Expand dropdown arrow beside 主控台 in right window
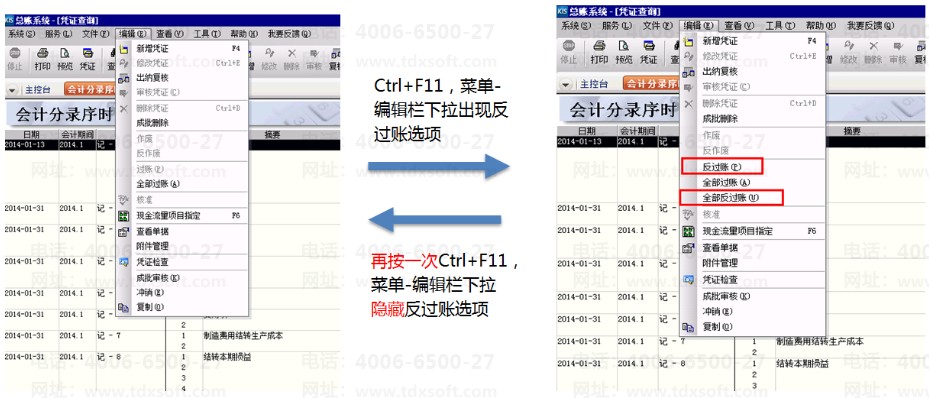 click(567, 84)
